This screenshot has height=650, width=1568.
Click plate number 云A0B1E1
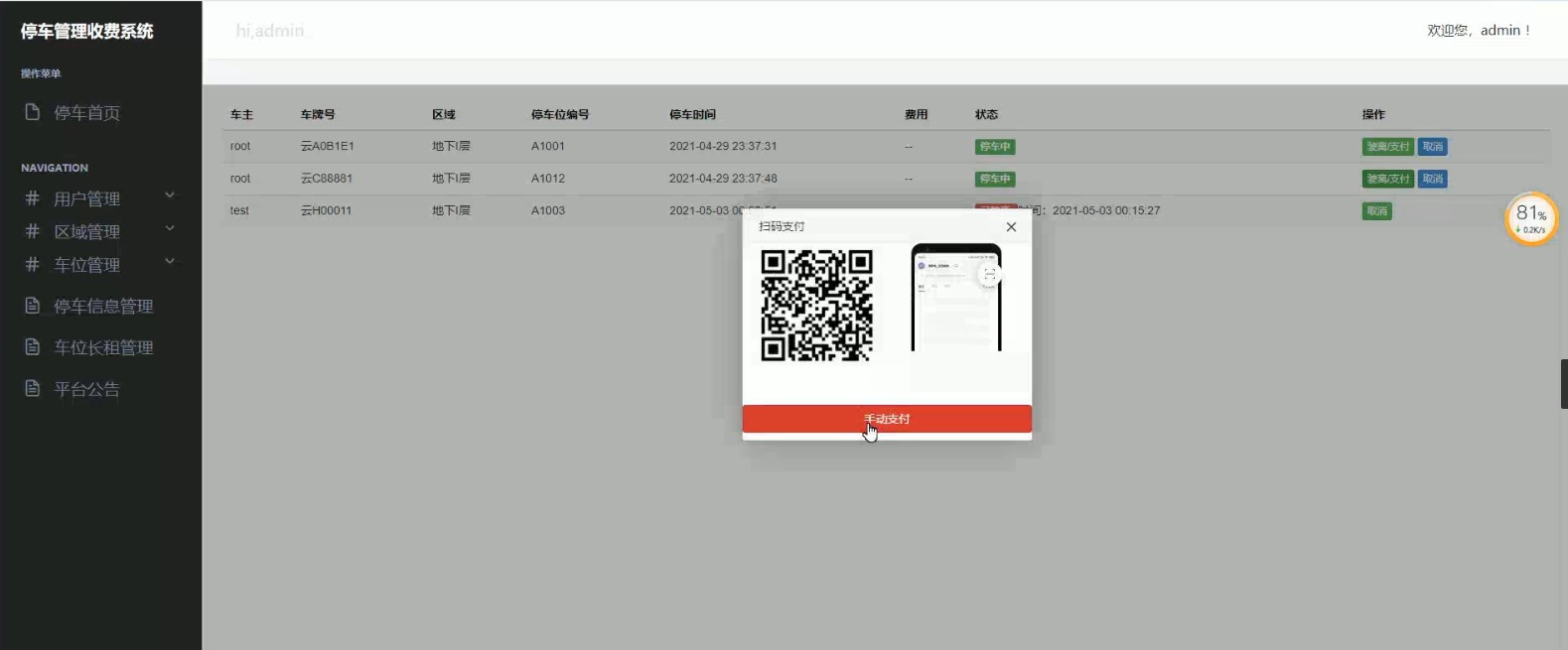(327, 146)
